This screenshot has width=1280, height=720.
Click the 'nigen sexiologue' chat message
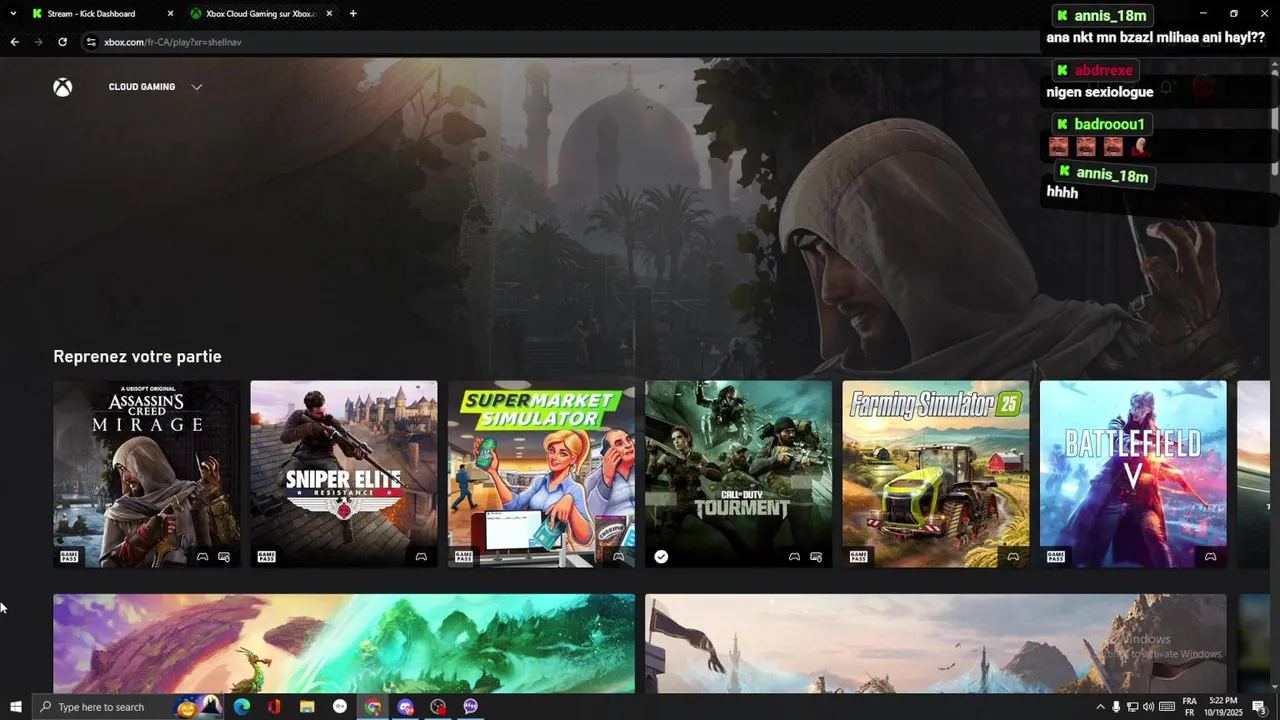(1100, 92)
